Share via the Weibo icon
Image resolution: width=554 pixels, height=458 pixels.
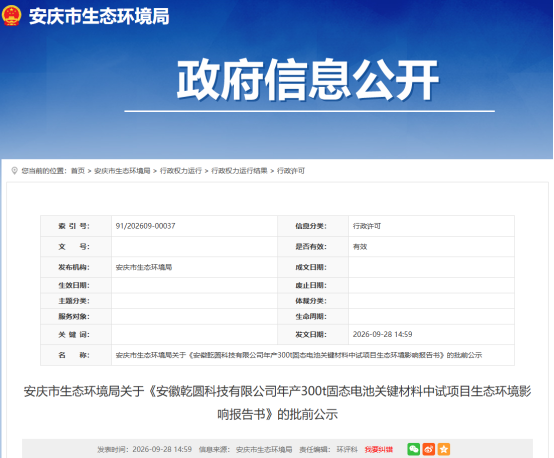[x=429, y=449]
